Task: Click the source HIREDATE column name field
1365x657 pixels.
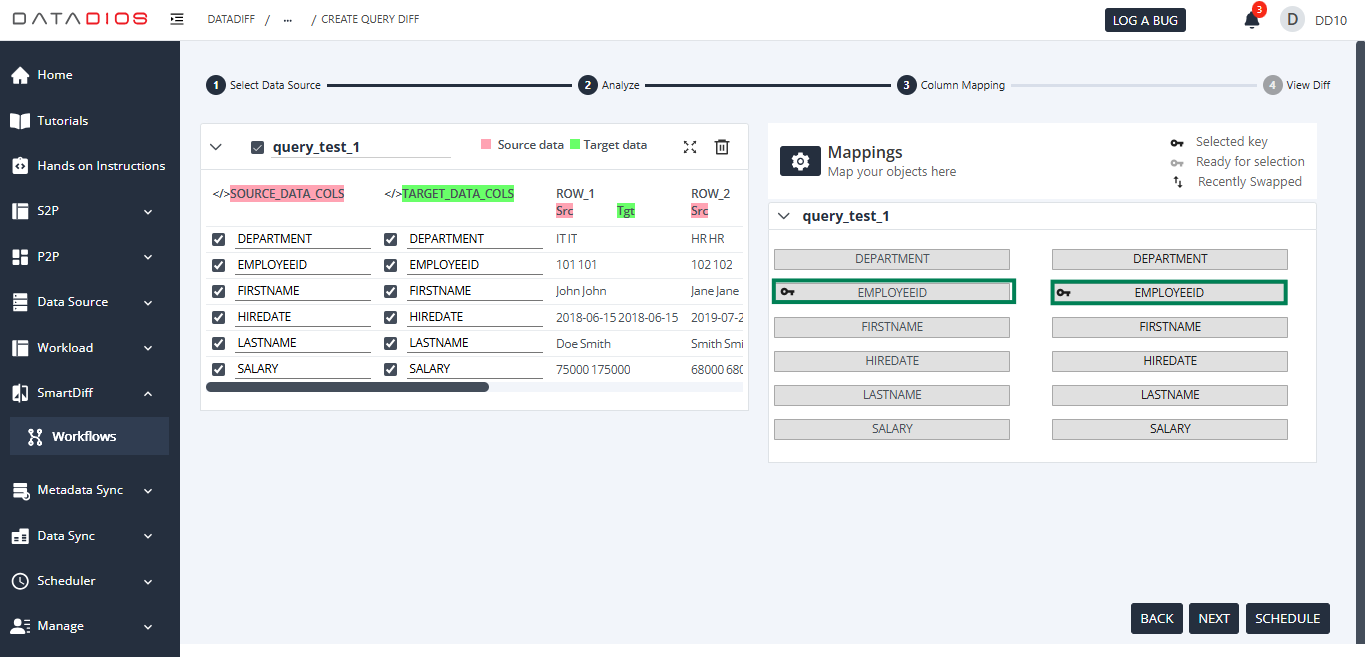Action: [302, 317]
